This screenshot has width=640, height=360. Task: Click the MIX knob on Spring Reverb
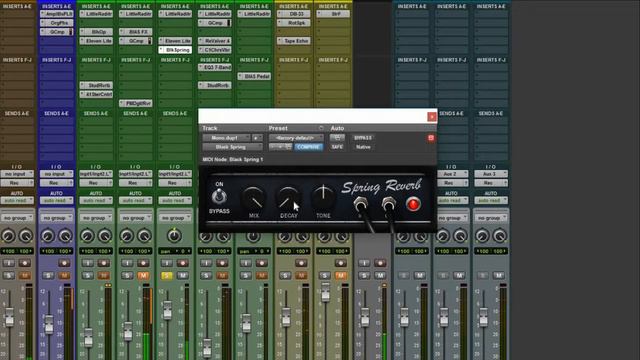[x=253, y=198]
